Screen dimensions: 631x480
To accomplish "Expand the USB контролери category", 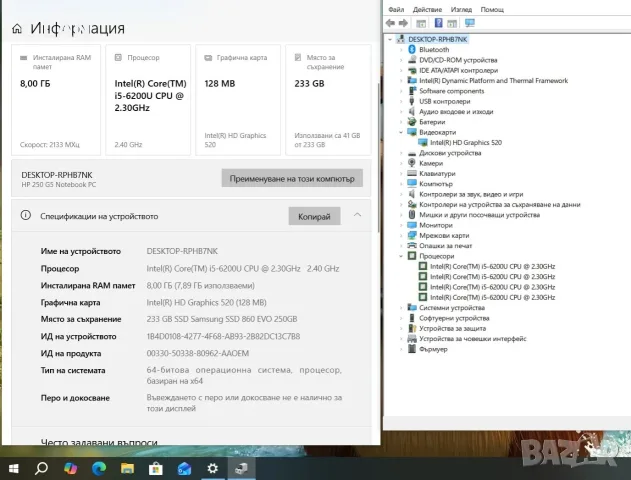I will (x=401, y=101).
